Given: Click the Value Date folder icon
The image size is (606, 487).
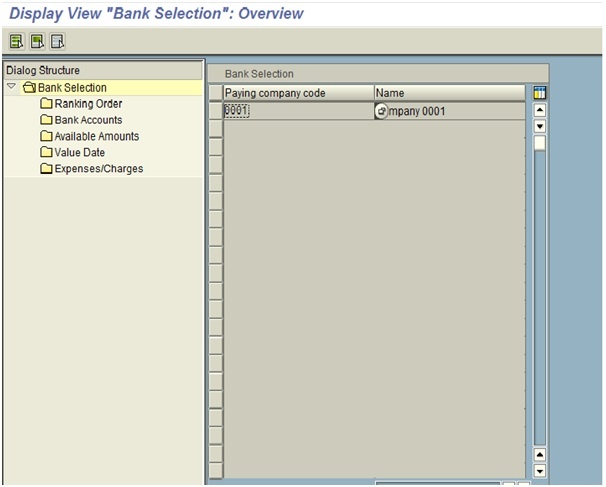Looking at the screenshot, I should point(46,152).
